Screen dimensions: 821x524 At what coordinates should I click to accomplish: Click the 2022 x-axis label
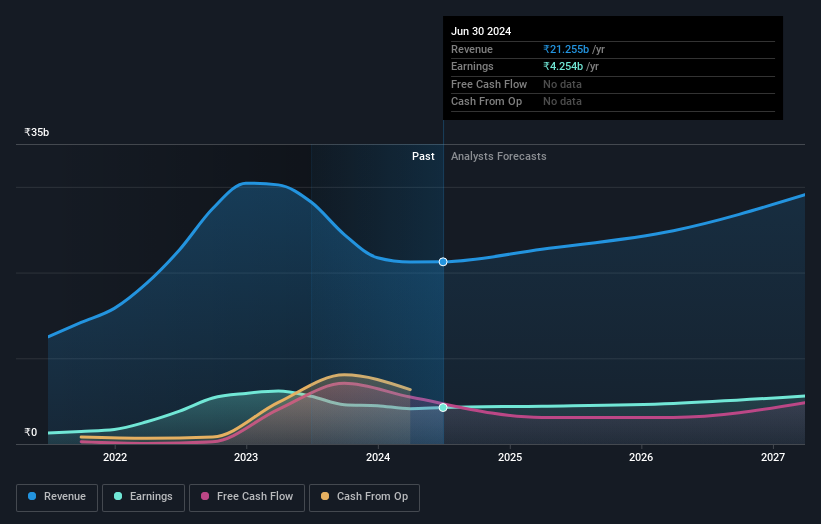(x=115, y=458)
